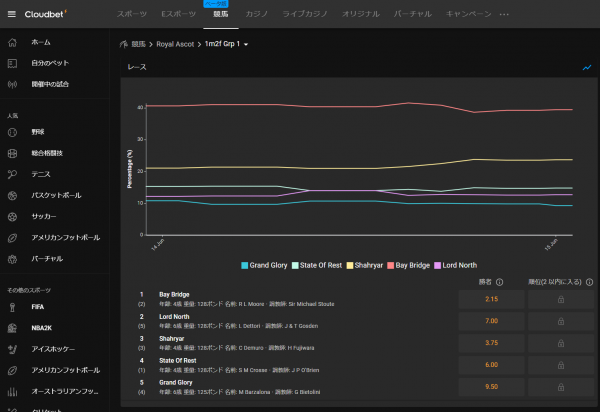This screenshot has height=412, width=600.
Task: Open サッカー in the sidebar
Action: (44, 217)
